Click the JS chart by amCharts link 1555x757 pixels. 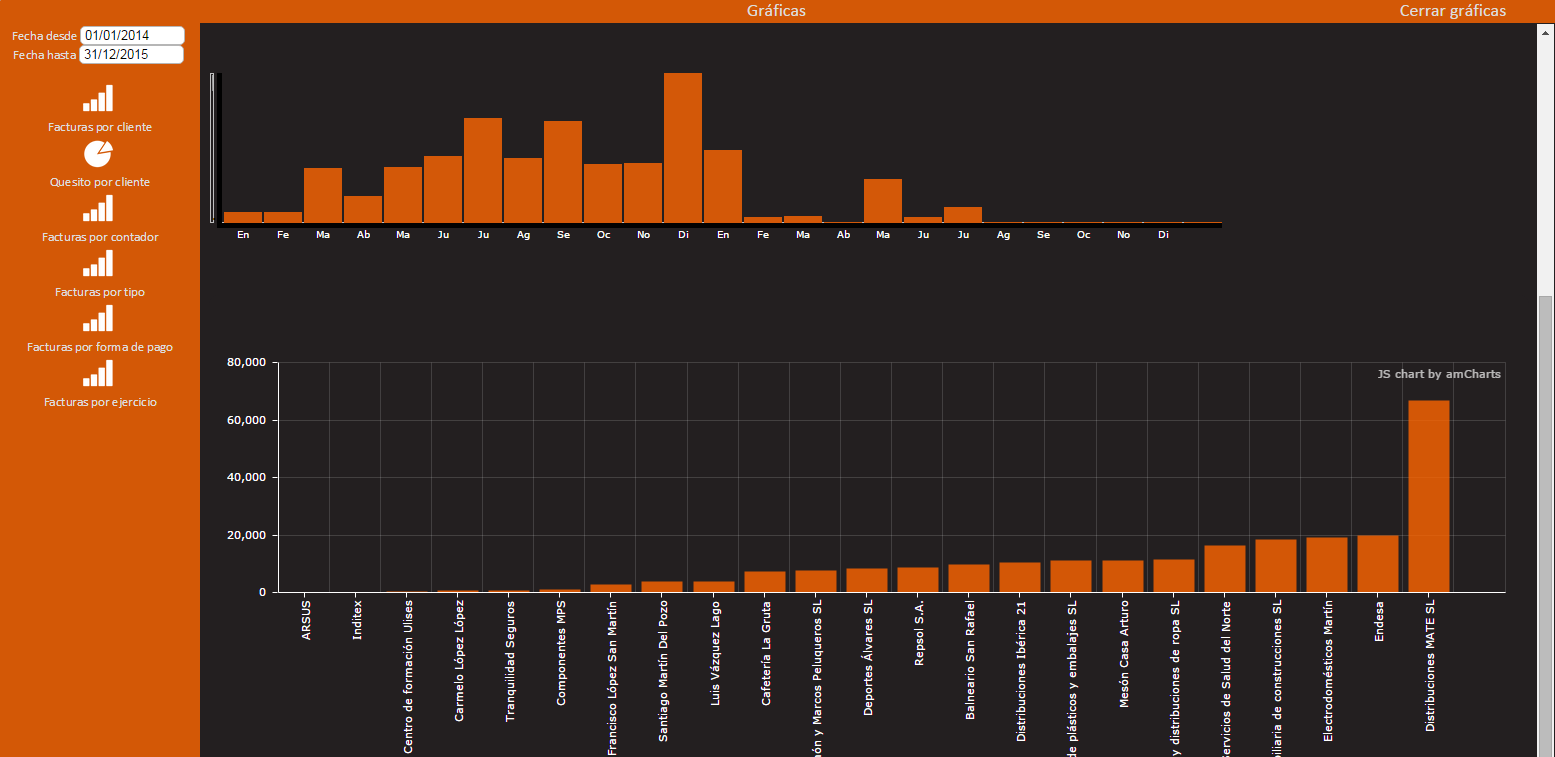click(x=1438, y=374)
